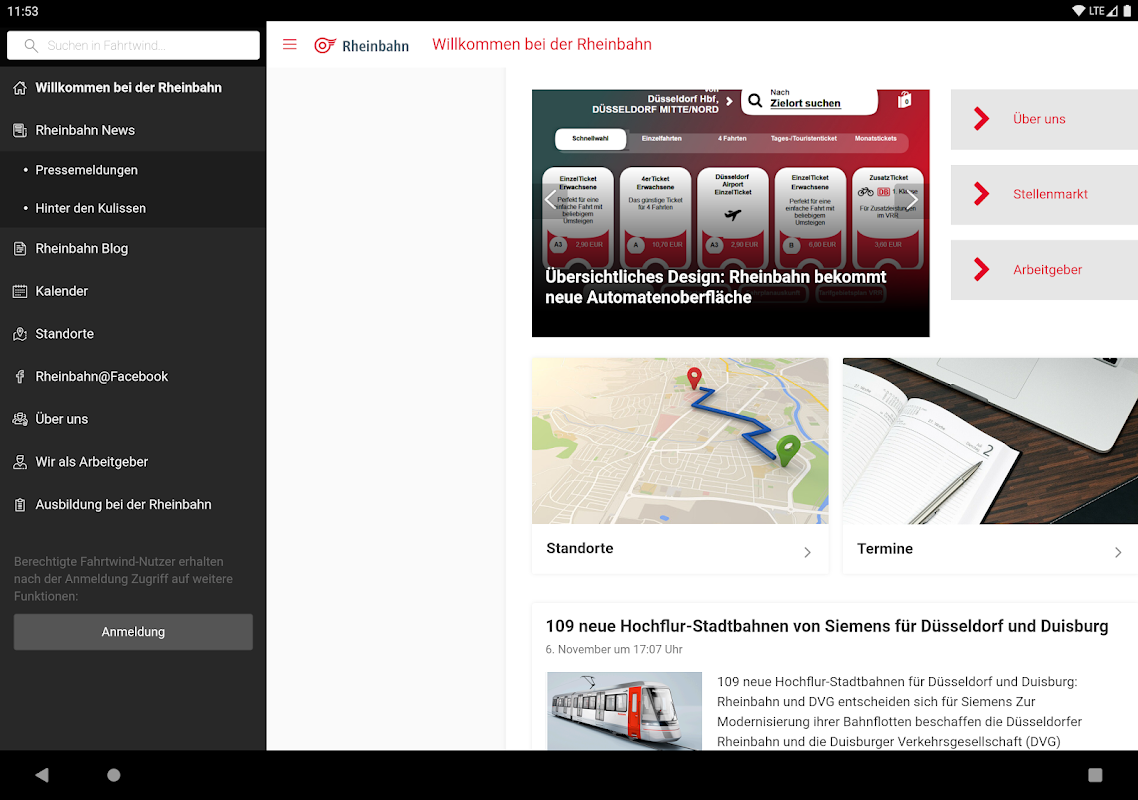1138x800 pixels.
Task: Tap the Android home button
Action: coord(113,775)
